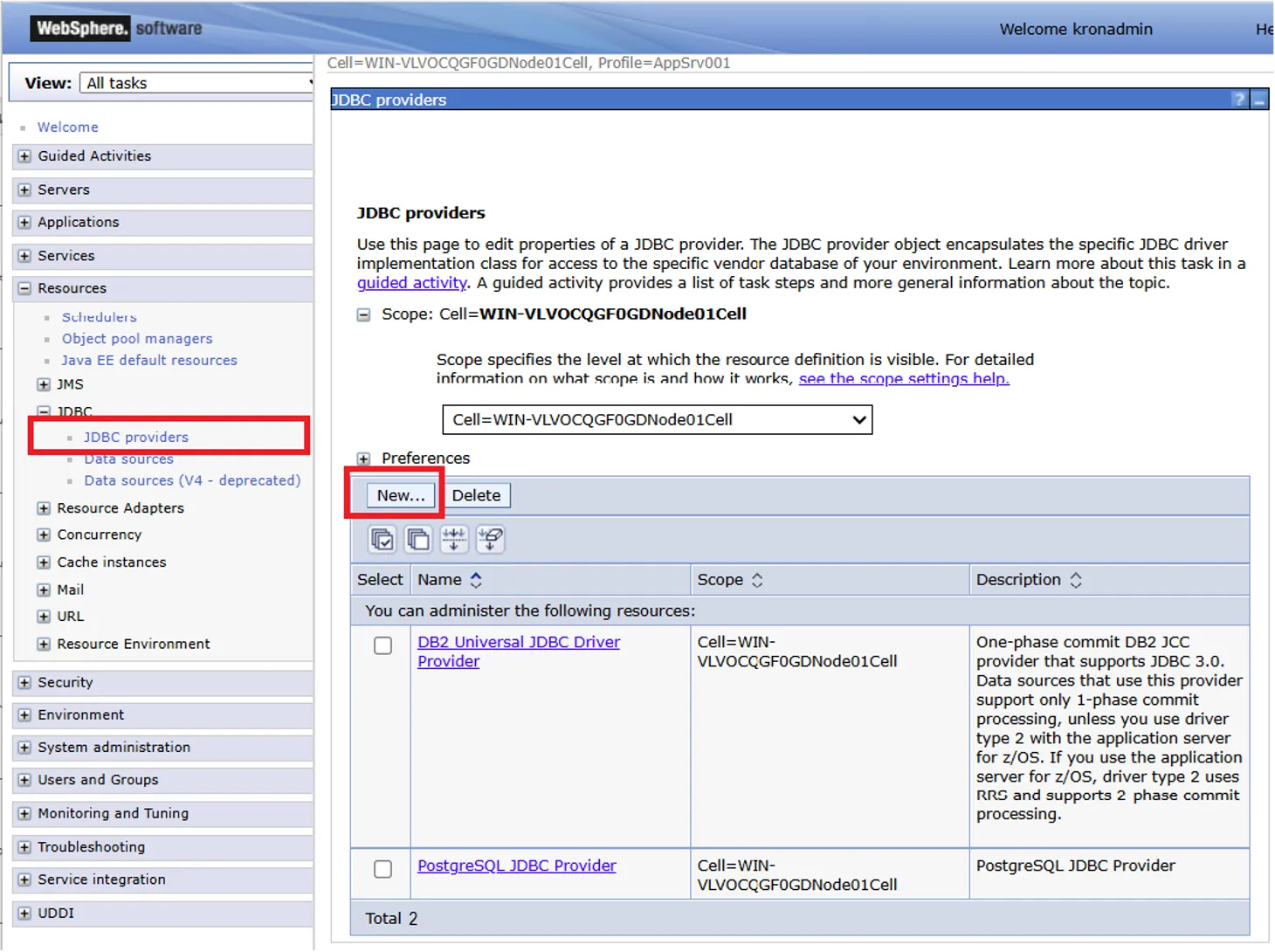
Task: Sort table by Description column arrows
Action: pyautogui.click(x=1076, y=580)
